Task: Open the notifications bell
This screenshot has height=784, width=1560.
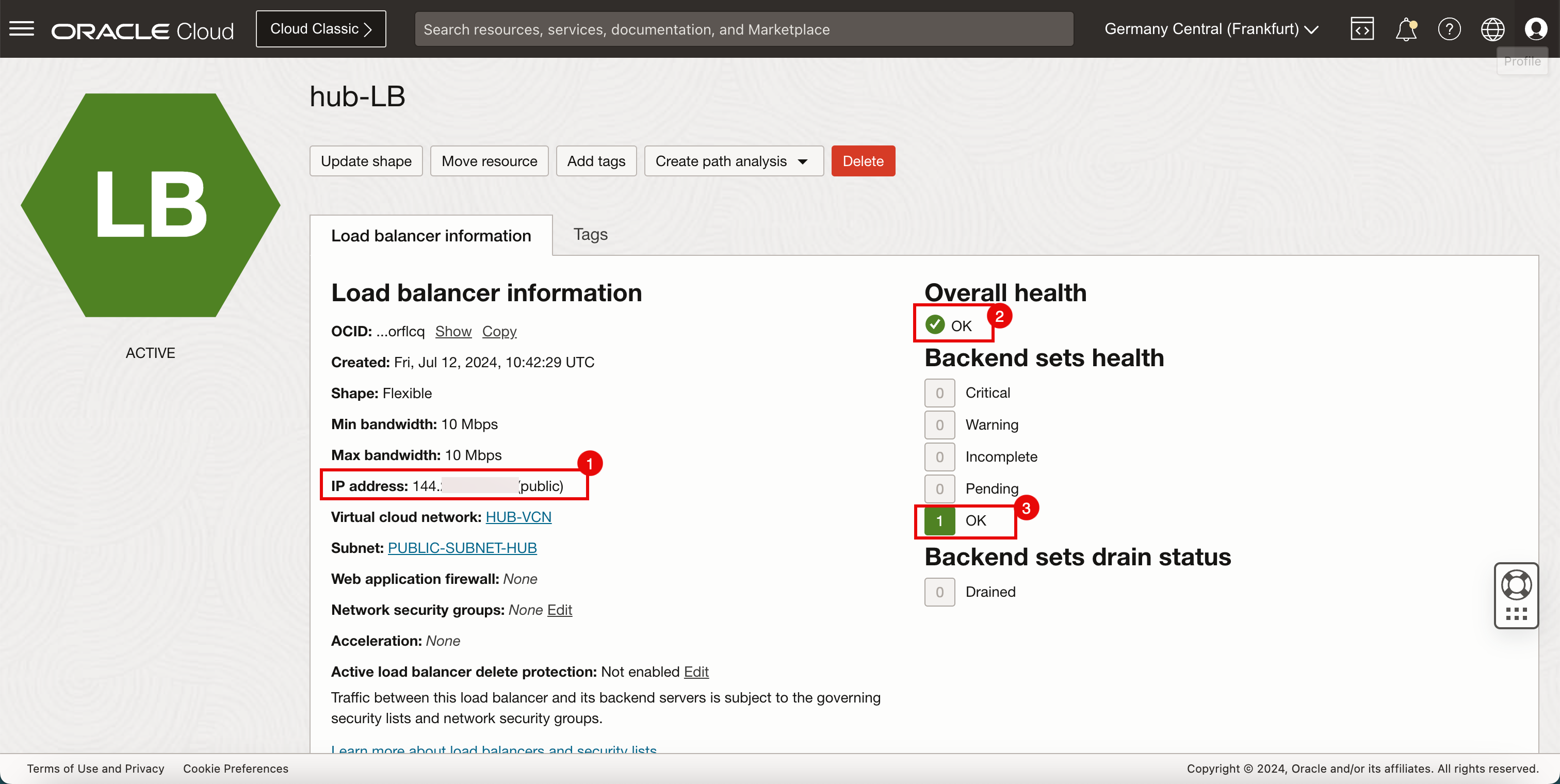Action: [x=1406, y=29]
